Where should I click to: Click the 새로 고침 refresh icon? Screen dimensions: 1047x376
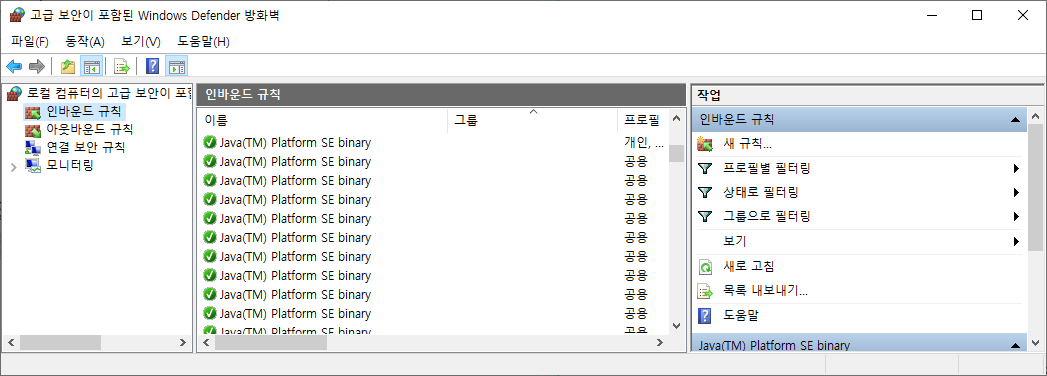point(705,266)
